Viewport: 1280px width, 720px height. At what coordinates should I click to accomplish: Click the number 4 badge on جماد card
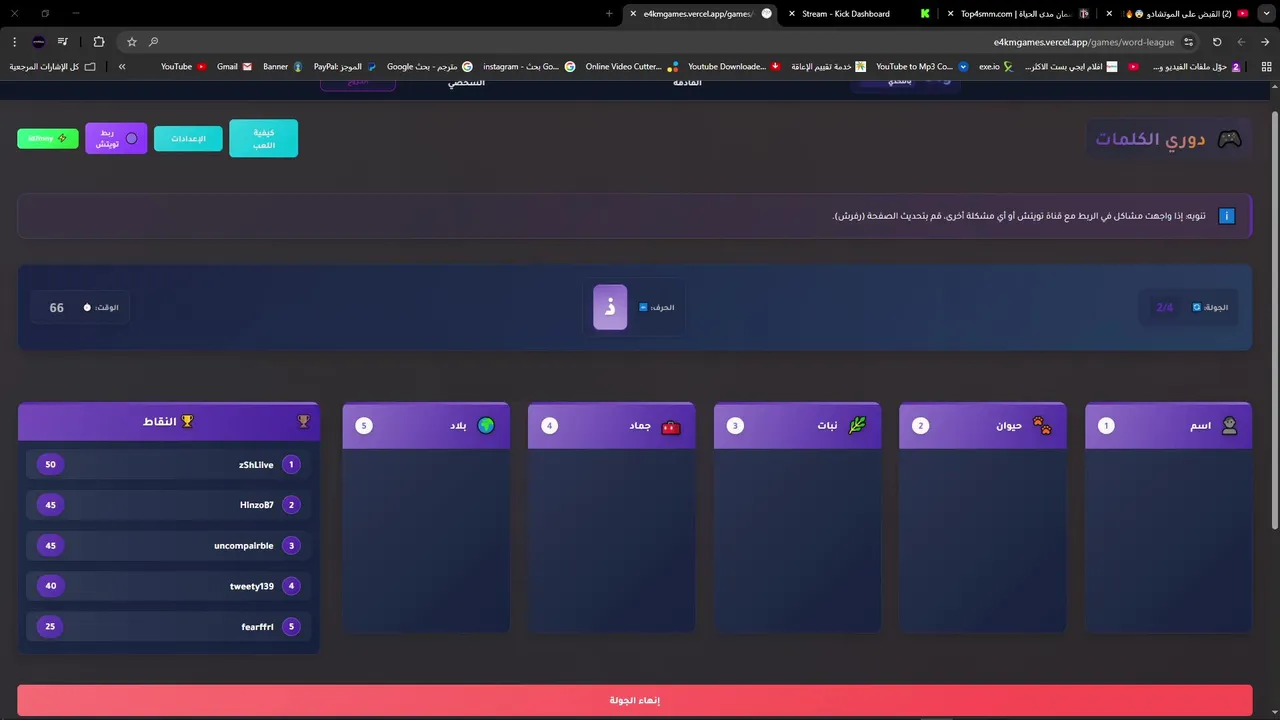tap(549, 426)
